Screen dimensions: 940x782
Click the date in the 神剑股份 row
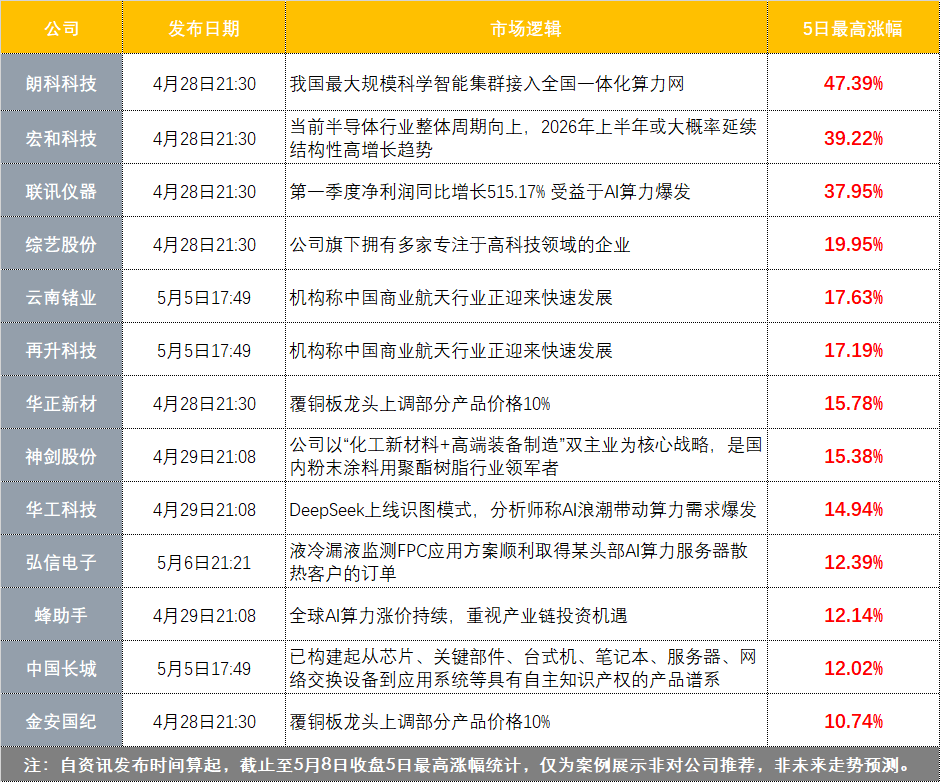[x=204, y=456]
